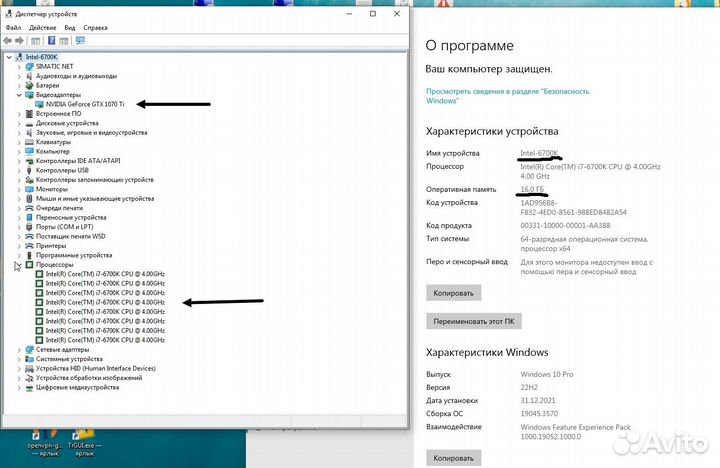This screenshot has width=720, height=468.
Task: Click the forward arrow in the toolbar
Action: tap(19, 41)
